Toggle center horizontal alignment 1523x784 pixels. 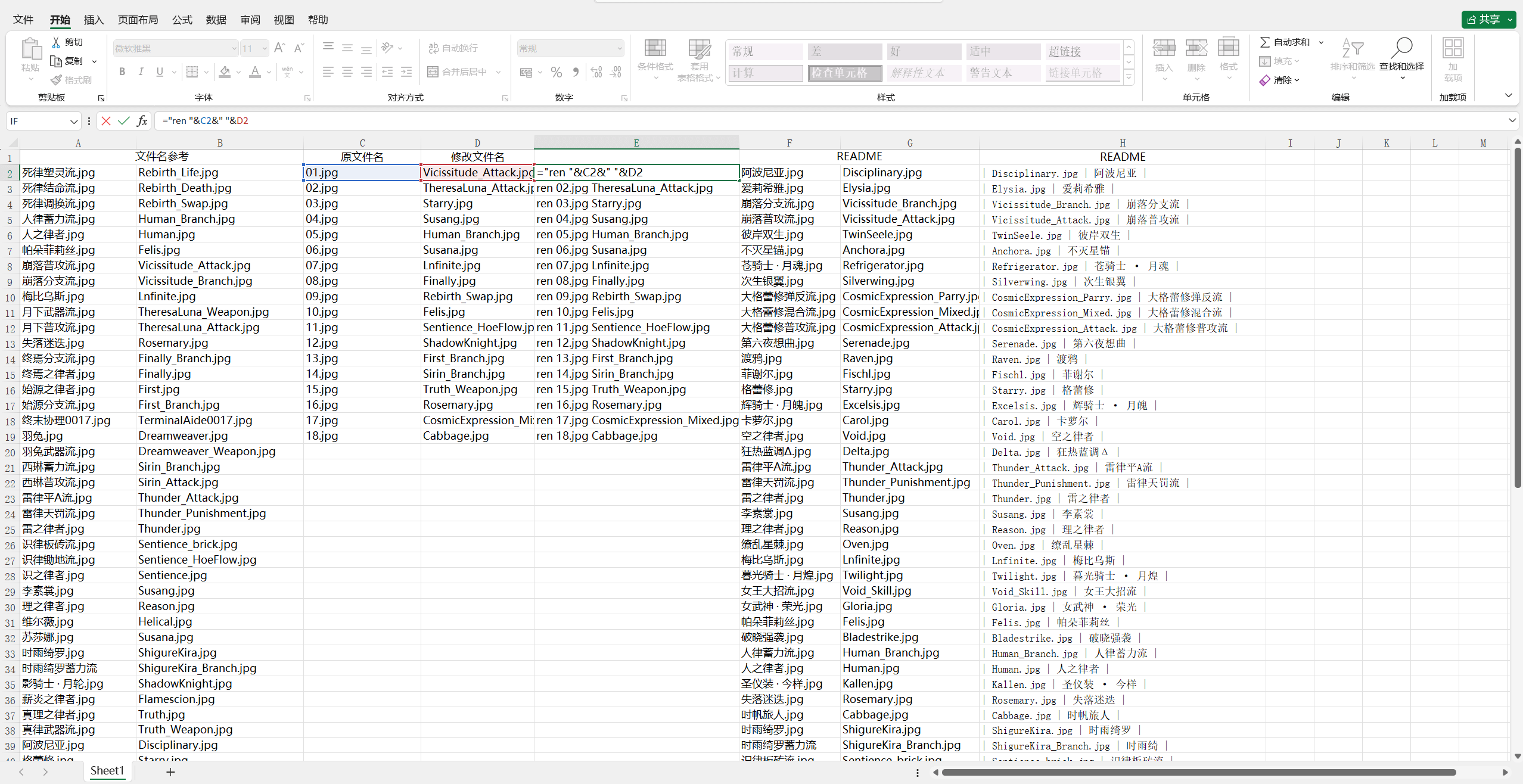(x=347, y=72)
